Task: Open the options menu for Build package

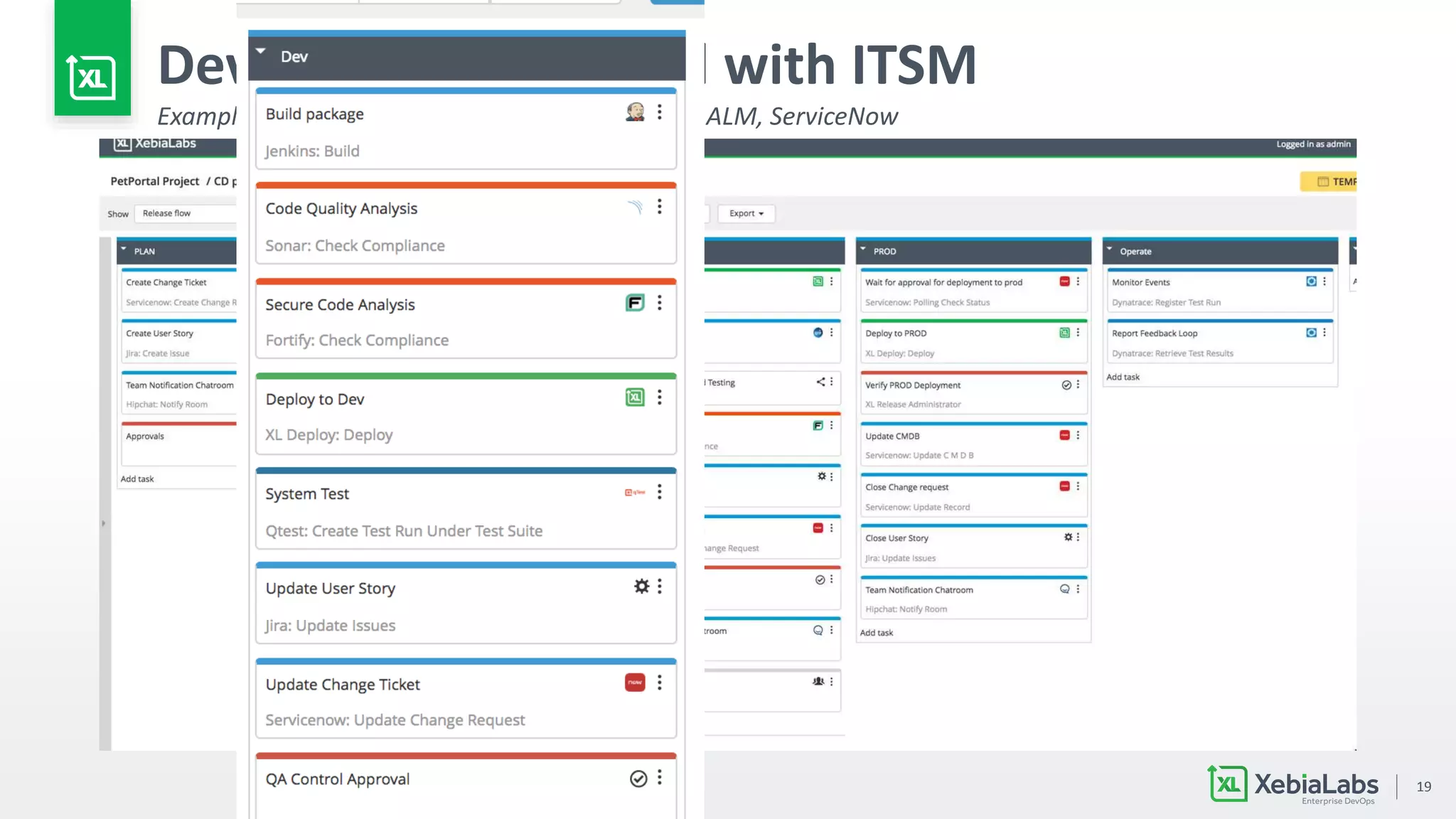Action: (x=660, y=112)
